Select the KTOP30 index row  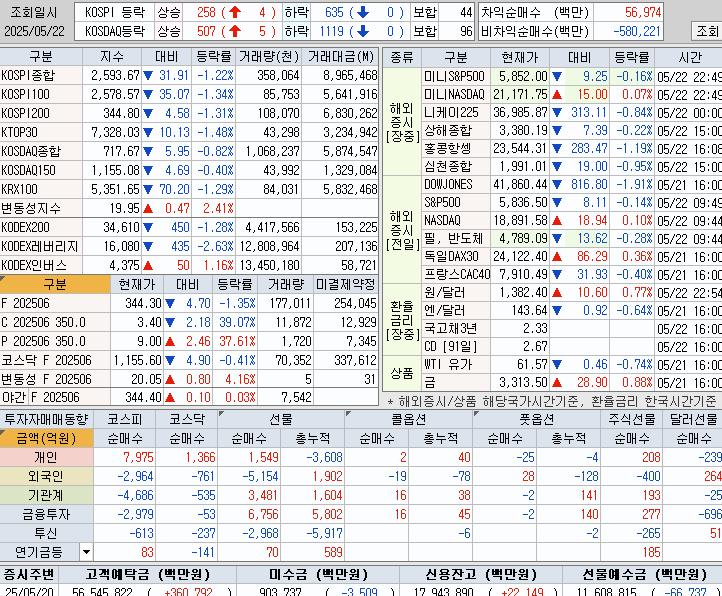point(189,132)
